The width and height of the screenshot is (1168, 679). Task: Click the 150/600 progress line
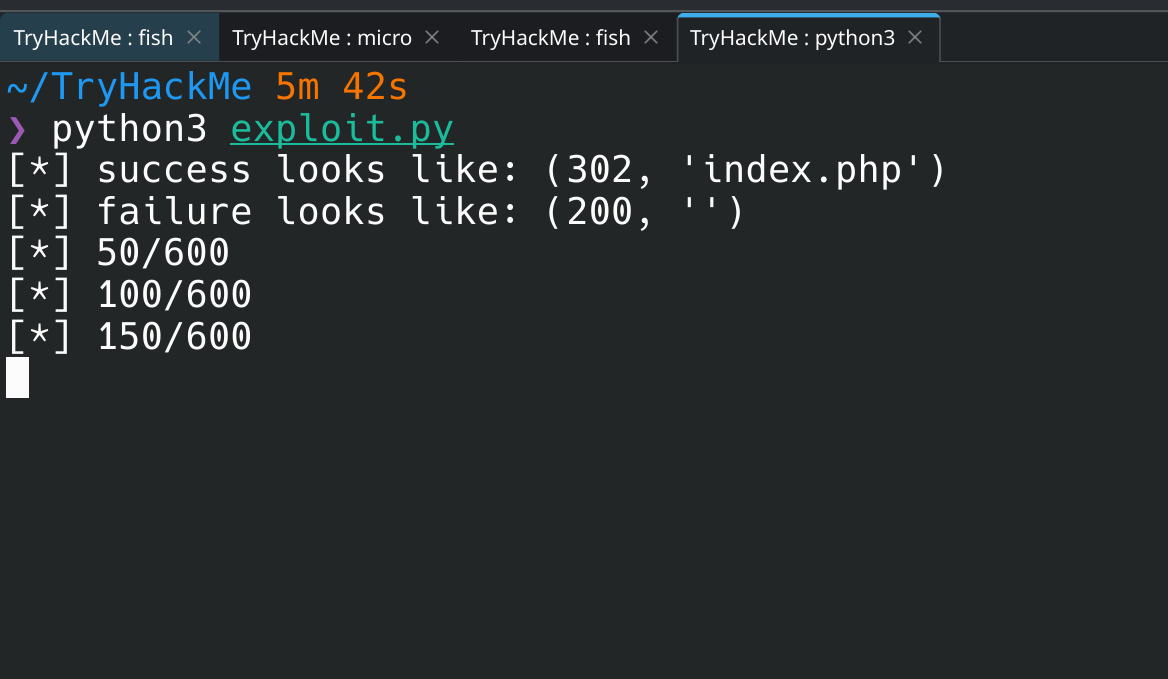click(129, 337)
